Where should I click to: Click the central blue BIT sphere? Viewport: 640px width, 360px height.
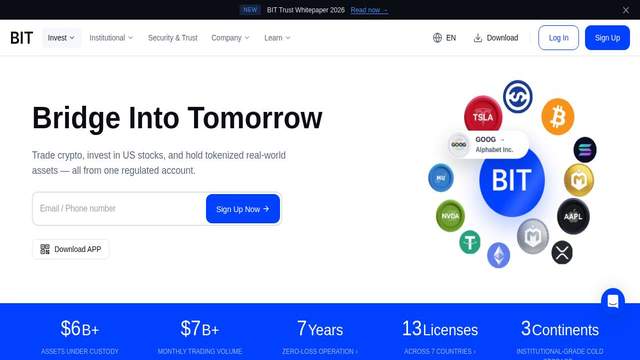(x=512, y=182)
